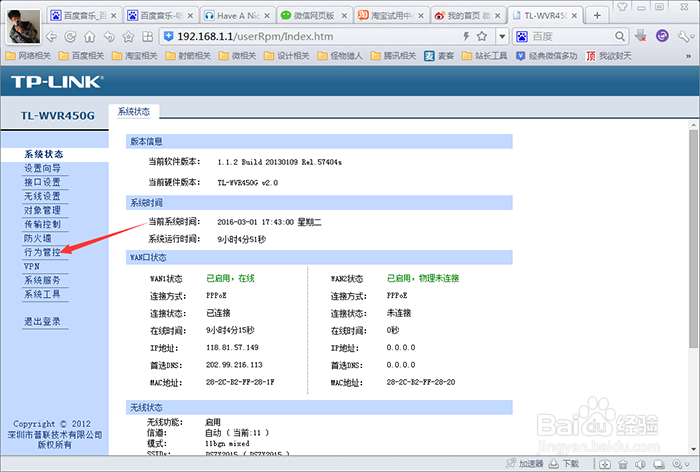Open 系统服务 in the sidebar

coord(42,280)
